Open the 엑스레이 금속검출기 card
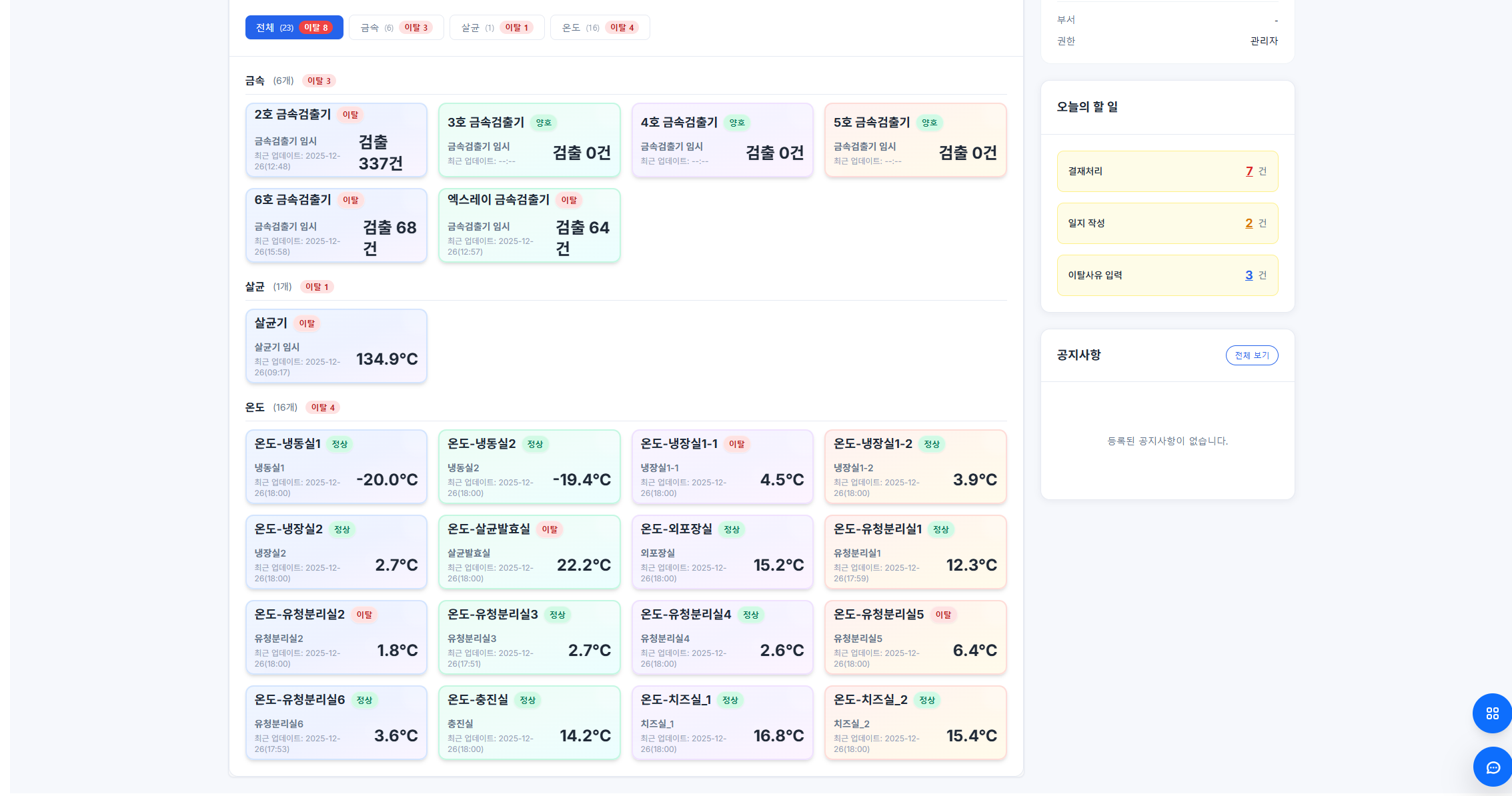This screenshot has width=1512, height=796. (529, 225)
